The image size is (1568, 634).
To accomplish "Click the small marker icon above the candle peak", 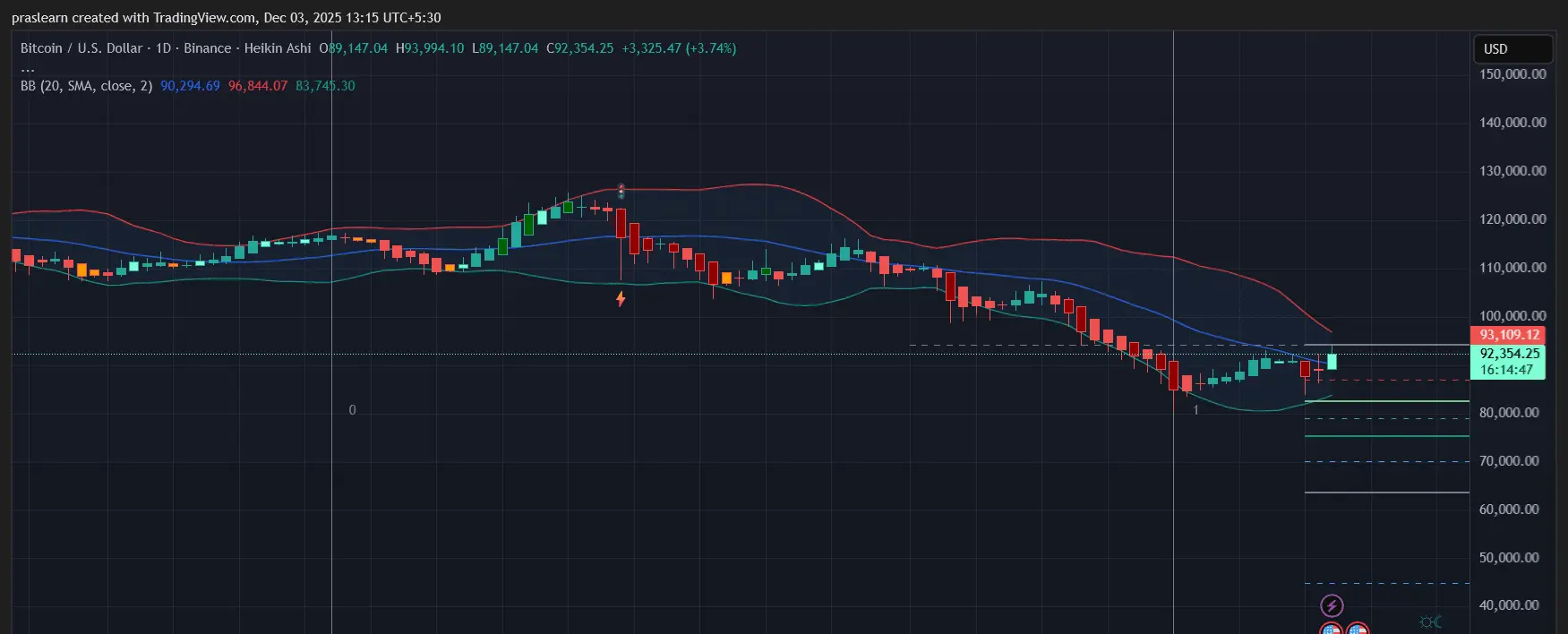I will 621,191.
